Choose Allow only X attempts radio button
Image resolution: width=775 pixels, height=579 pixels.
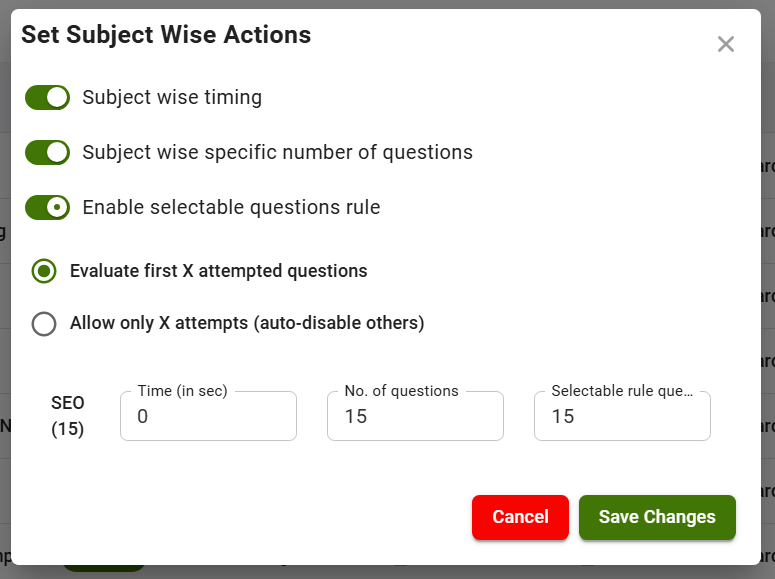coord(44,324)
